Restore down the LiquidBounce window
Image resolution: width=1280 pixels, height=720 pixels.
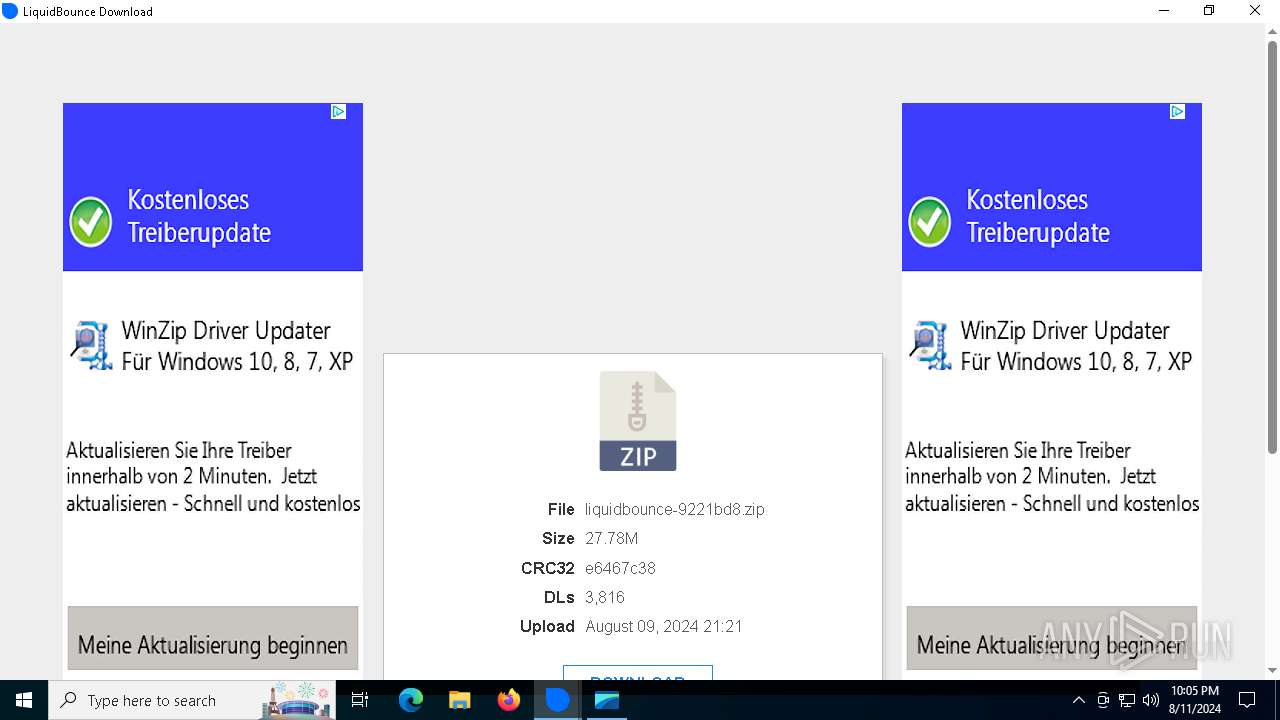point(1209,11)
